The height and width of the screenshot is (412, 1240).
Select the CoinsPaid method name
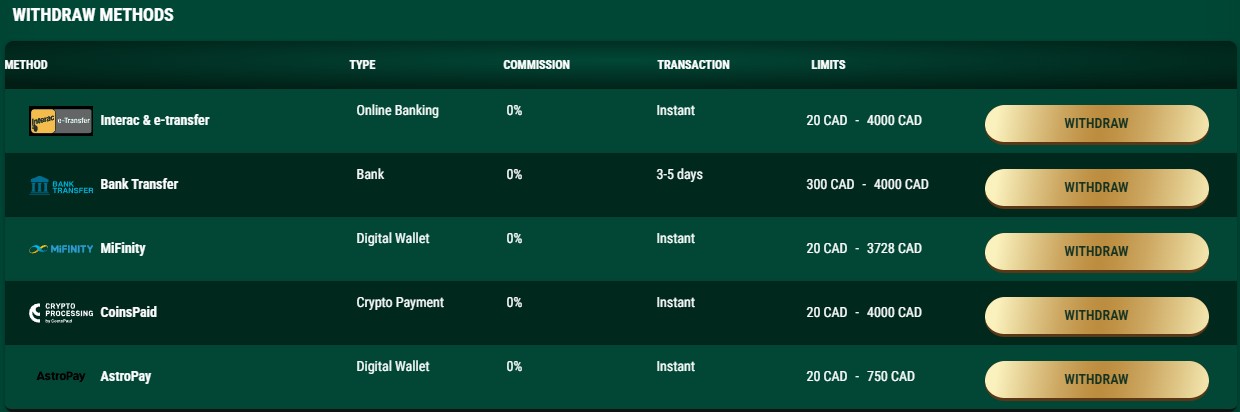(x=129, y=313)
